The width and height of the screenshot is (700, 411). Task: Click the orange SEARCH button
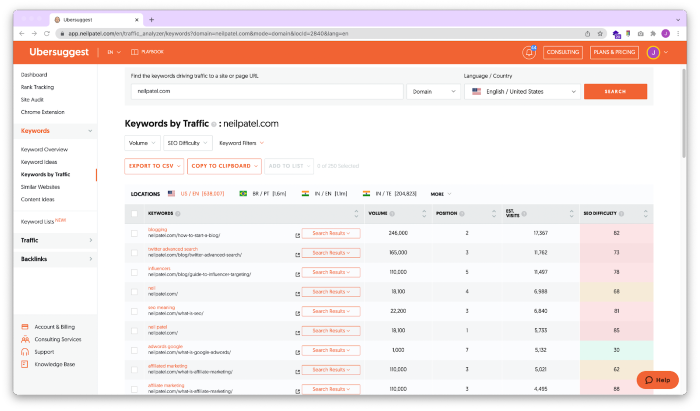pos(615,91)
